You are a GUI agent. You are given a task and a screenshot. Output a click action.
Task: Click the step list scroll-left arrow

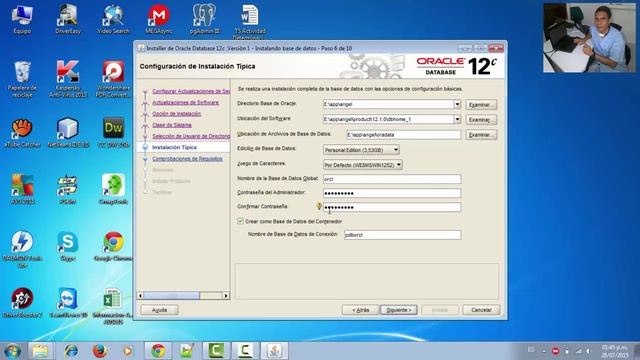pos(140,295)
